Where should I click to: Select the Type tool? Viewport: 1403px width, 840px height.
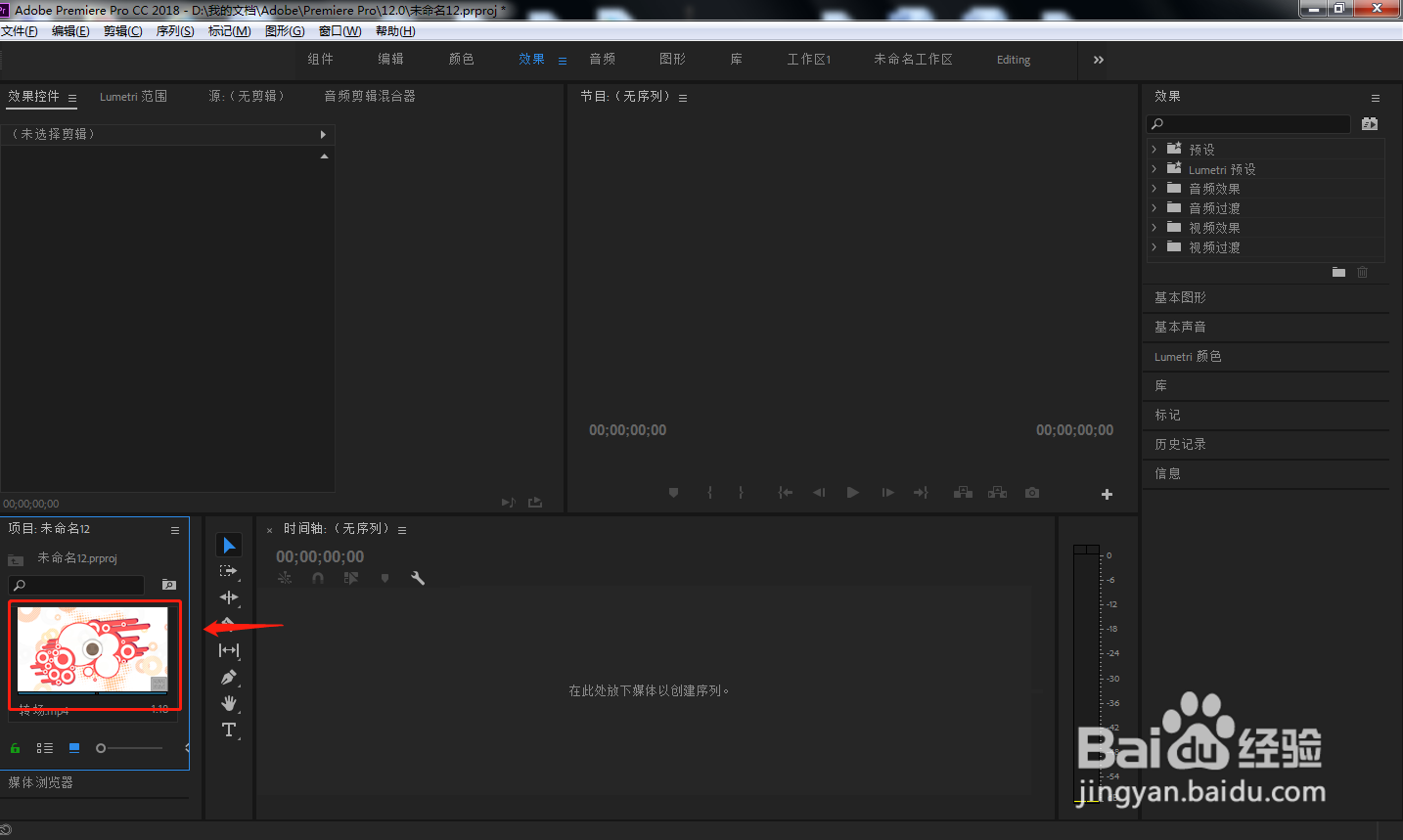coord(229,729)
